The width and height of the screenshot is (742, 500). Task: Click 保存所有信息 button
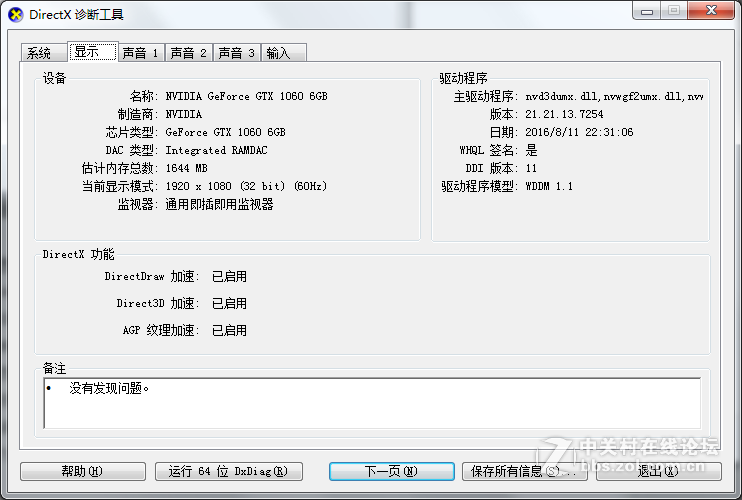[x=524, y=471]
